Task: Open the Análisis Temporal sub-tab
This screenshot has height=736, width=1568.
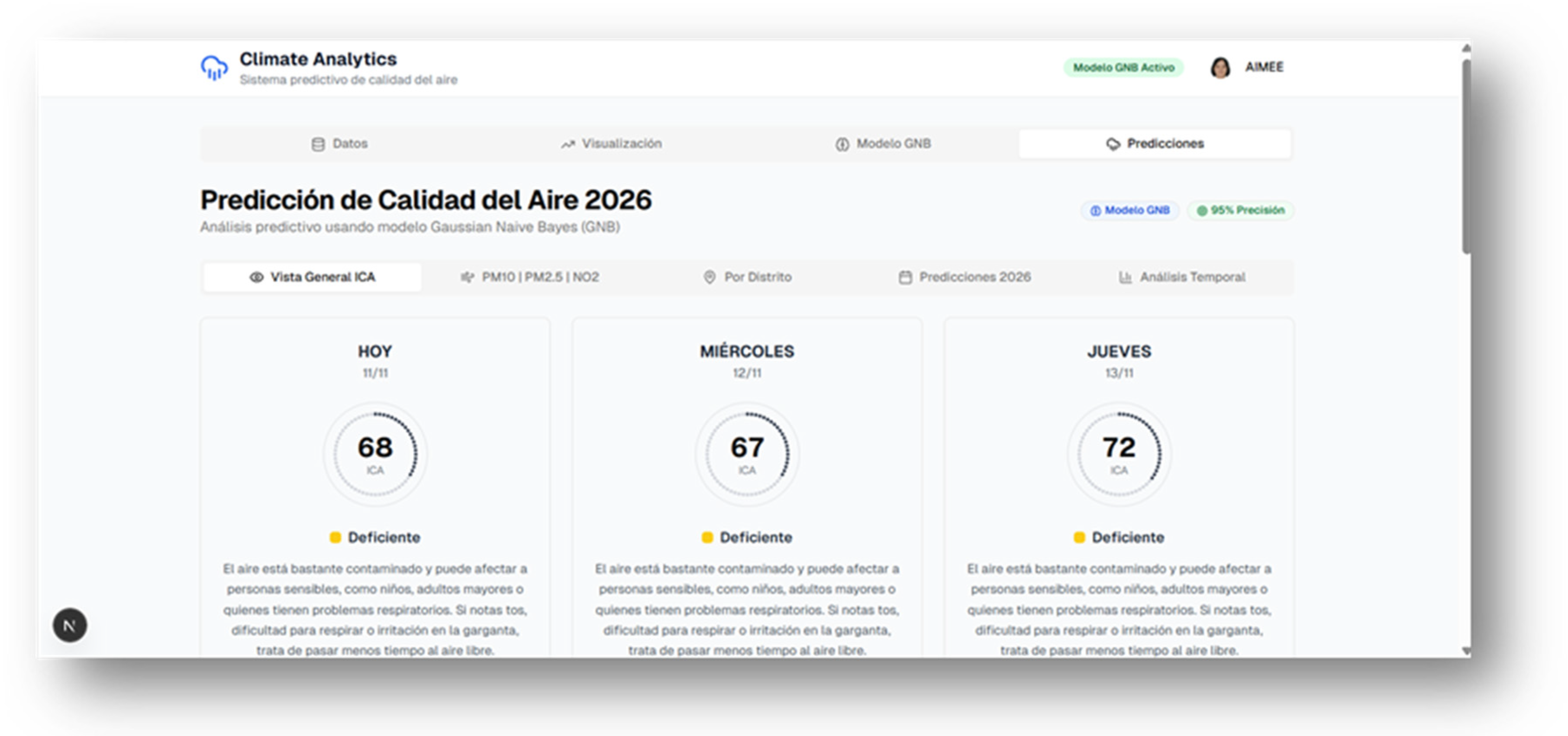Action: (x=1182, y=278)
